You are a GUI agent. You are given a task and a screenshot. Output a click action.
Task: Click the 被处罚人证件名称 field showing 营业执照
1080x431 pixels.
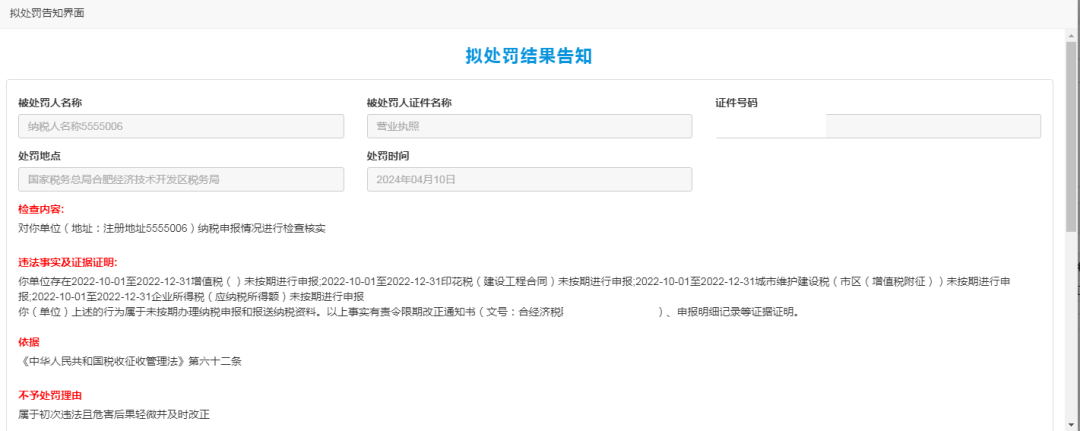point(530,126)
